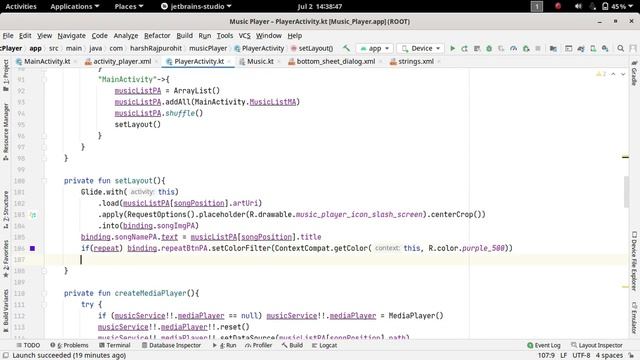Click Sync Project with Gradle Files icon
This screenshot has width=640, height=360.
click(x=581, y=48)
